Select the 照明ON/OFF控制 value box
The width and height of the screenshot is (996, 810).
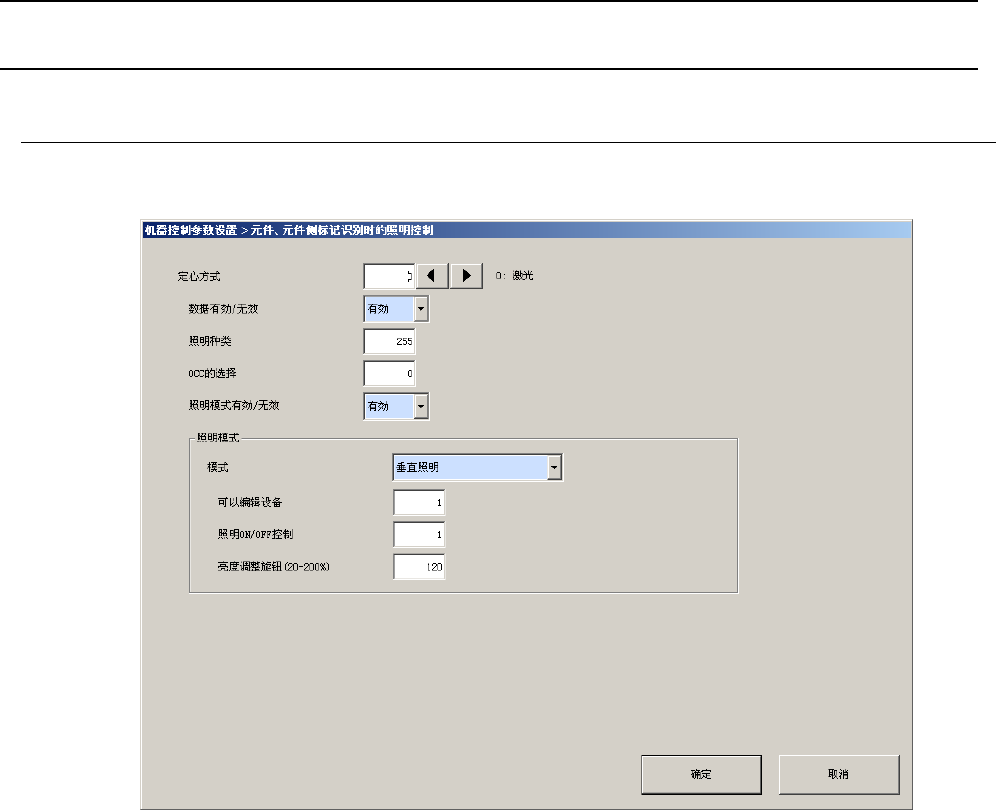click(419, 534)
